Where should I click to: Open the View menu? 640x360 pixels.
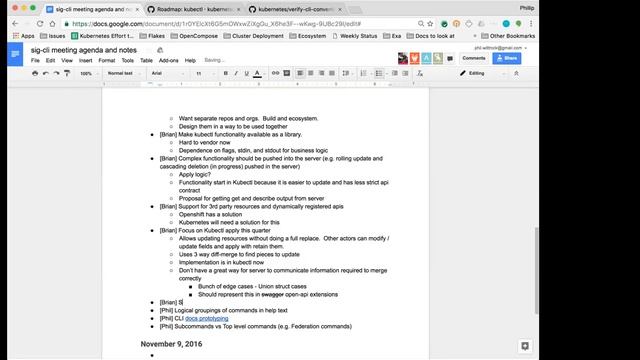(67, 60)
